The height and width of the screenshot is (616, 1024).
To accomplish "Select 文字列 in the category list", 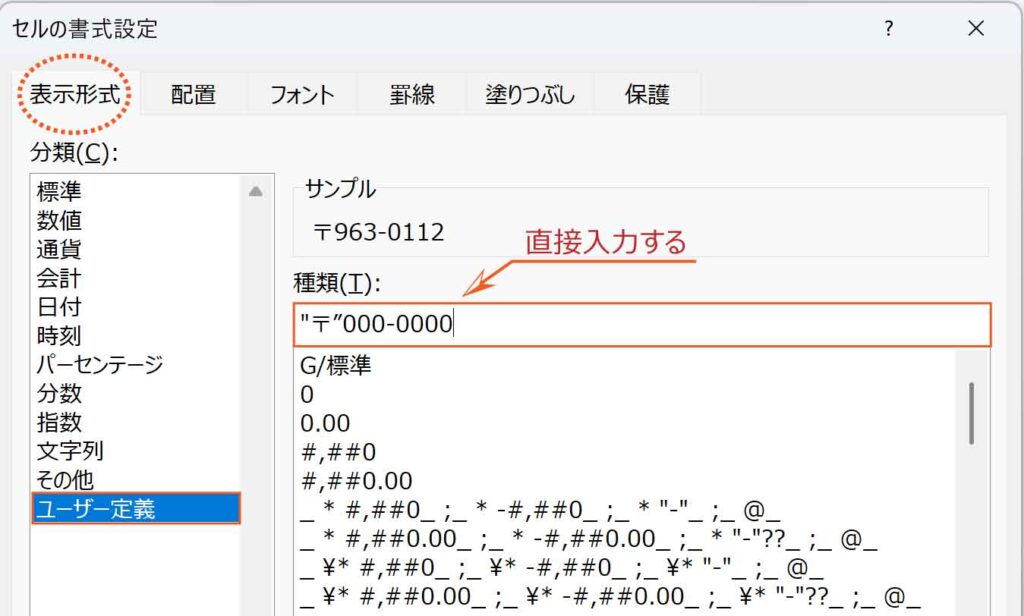I will [136, 451].
